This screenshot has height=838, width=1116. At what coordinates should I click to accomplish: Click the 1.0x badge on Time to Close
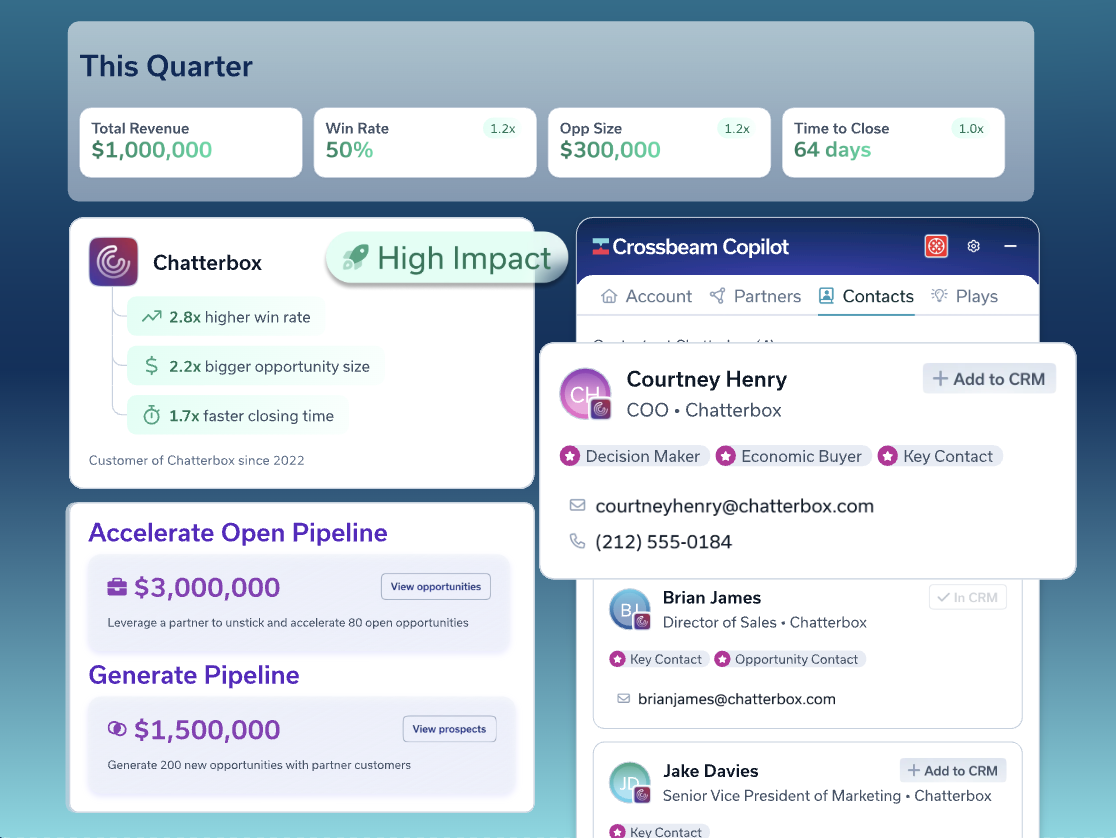pos(971,129)
